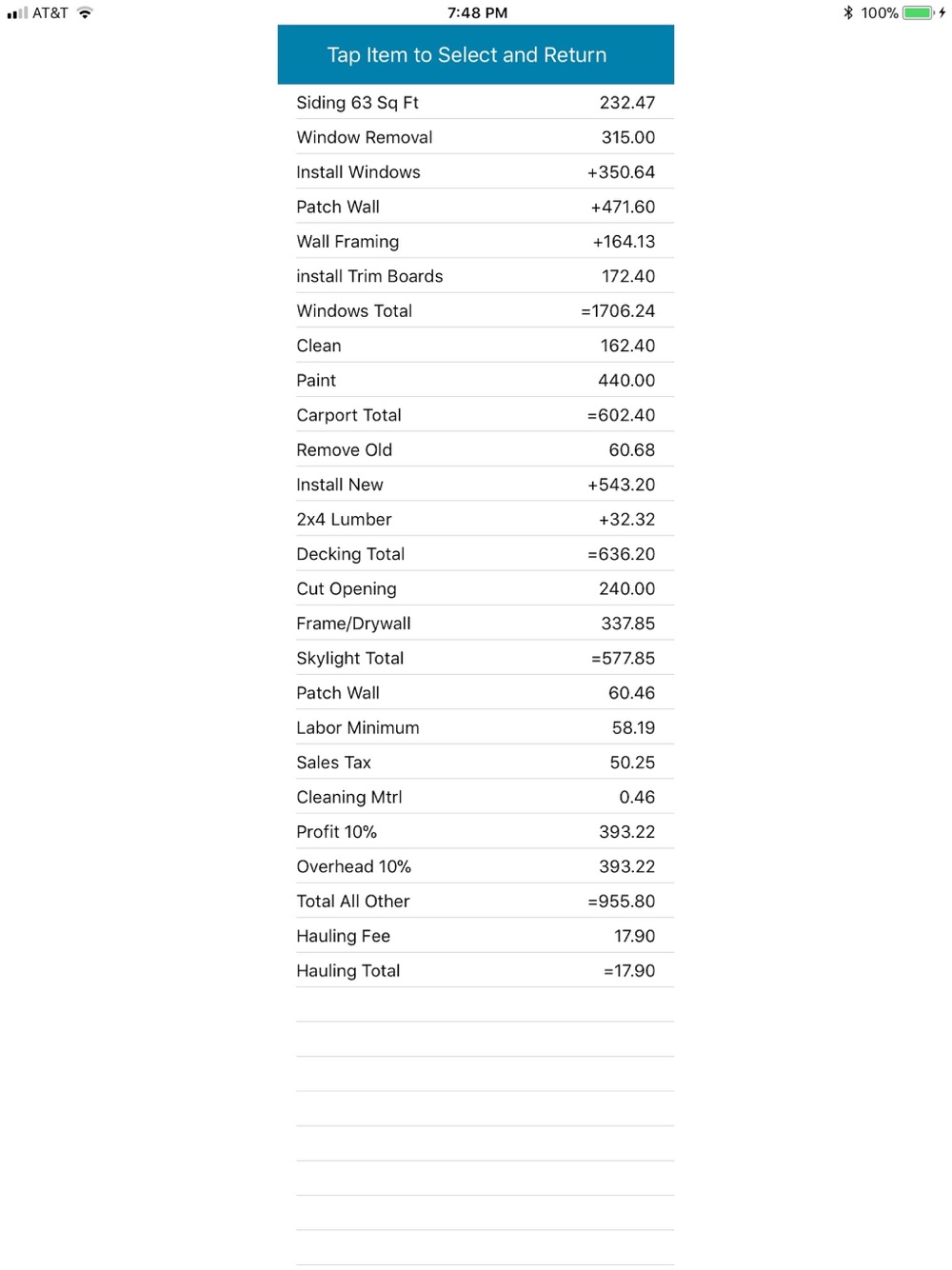The width and height of the screenshot is (952, 1270).
Task: Choose the Install Windows entry
Action: [x=476, y=171]
